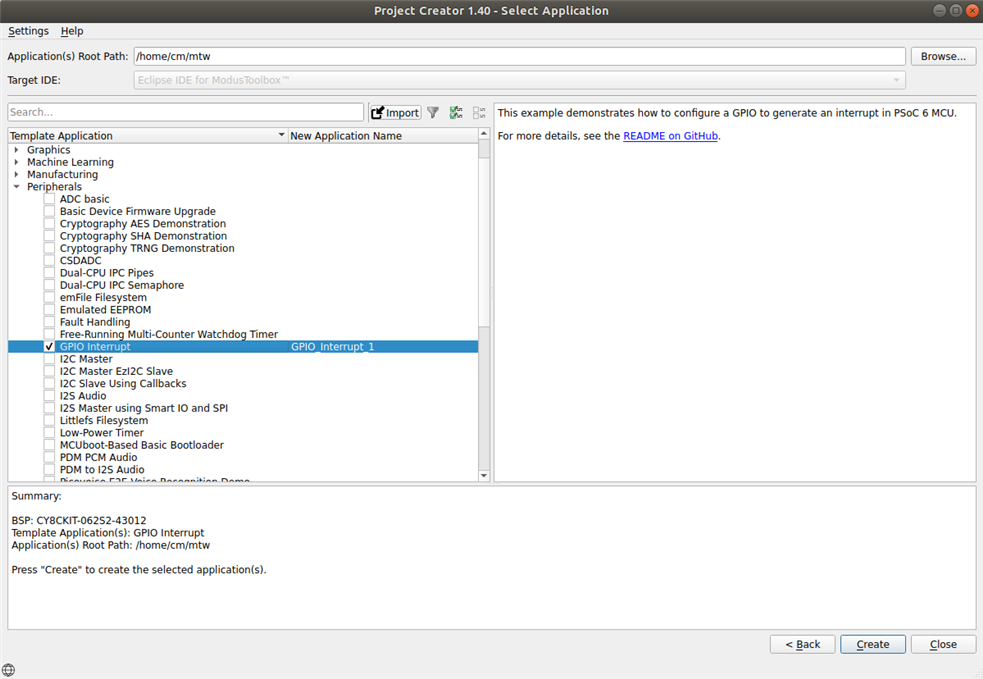Expand the Manufacturing category
This screenshot has height=679, width=983.
pyautogui.click(x=16, y=174)
